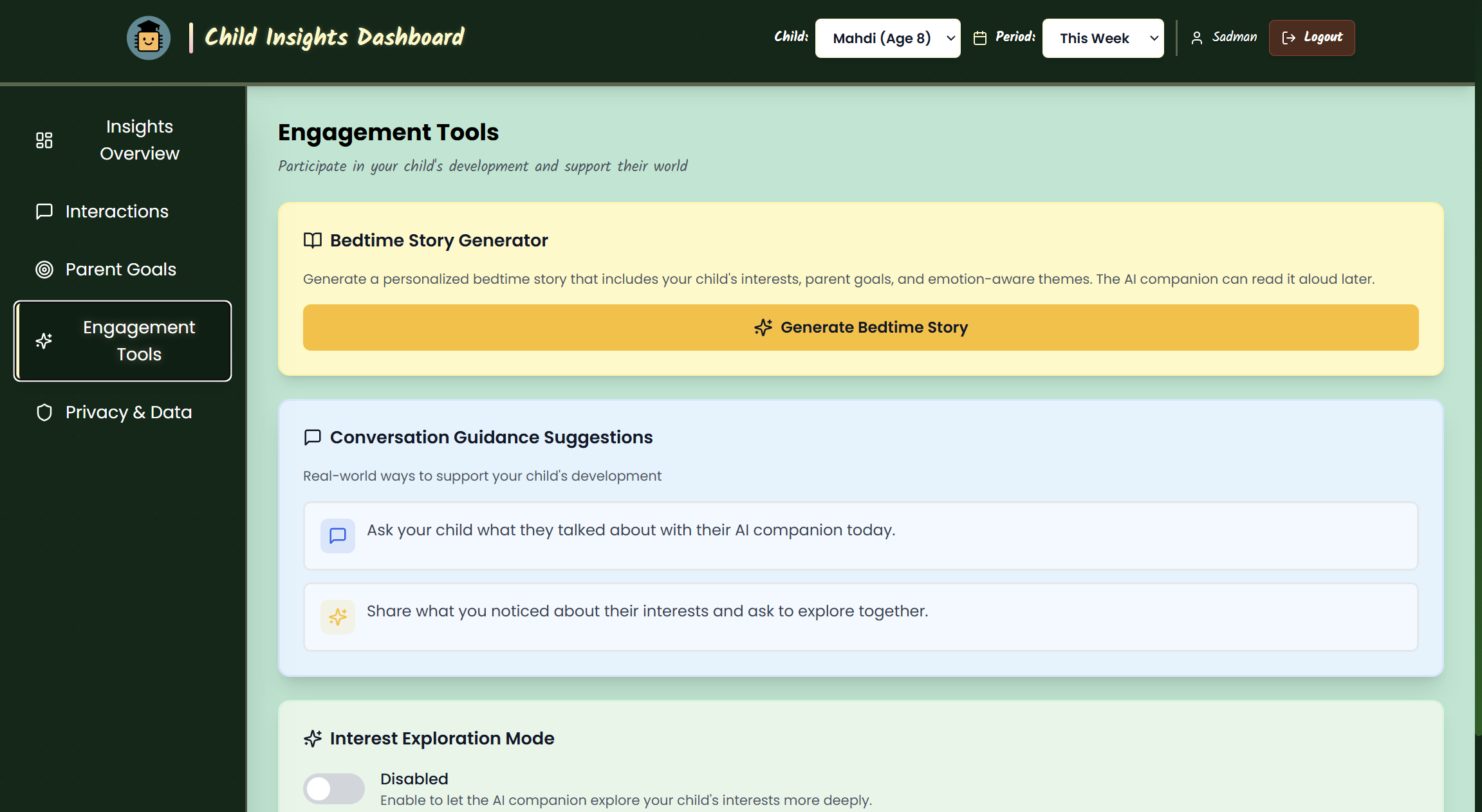Click the robot avatar logo in header
The width and height of the screenshot is (1482, 812).
(149, 38)
